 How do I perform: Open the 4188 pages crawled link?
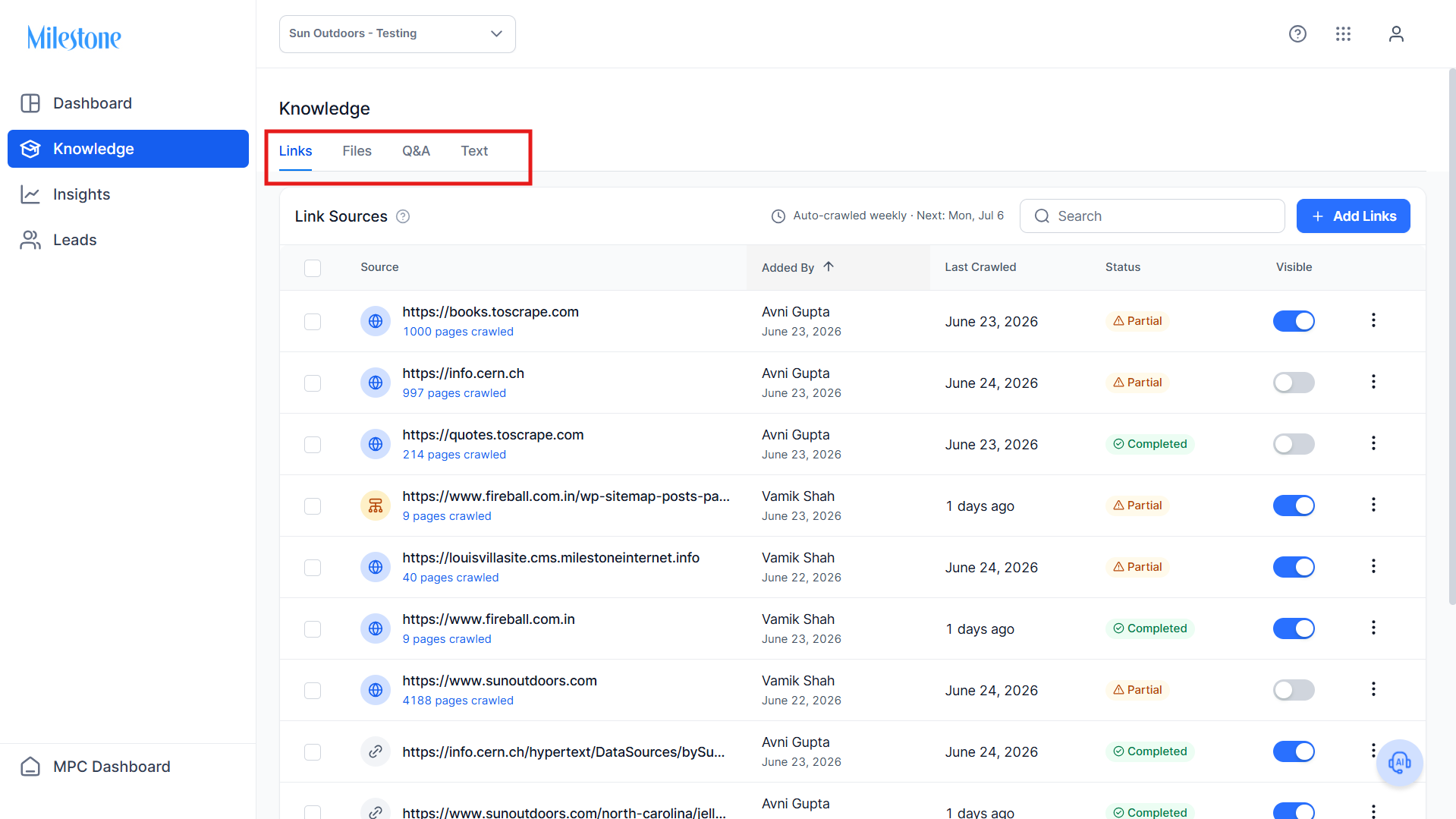(458, 701)
